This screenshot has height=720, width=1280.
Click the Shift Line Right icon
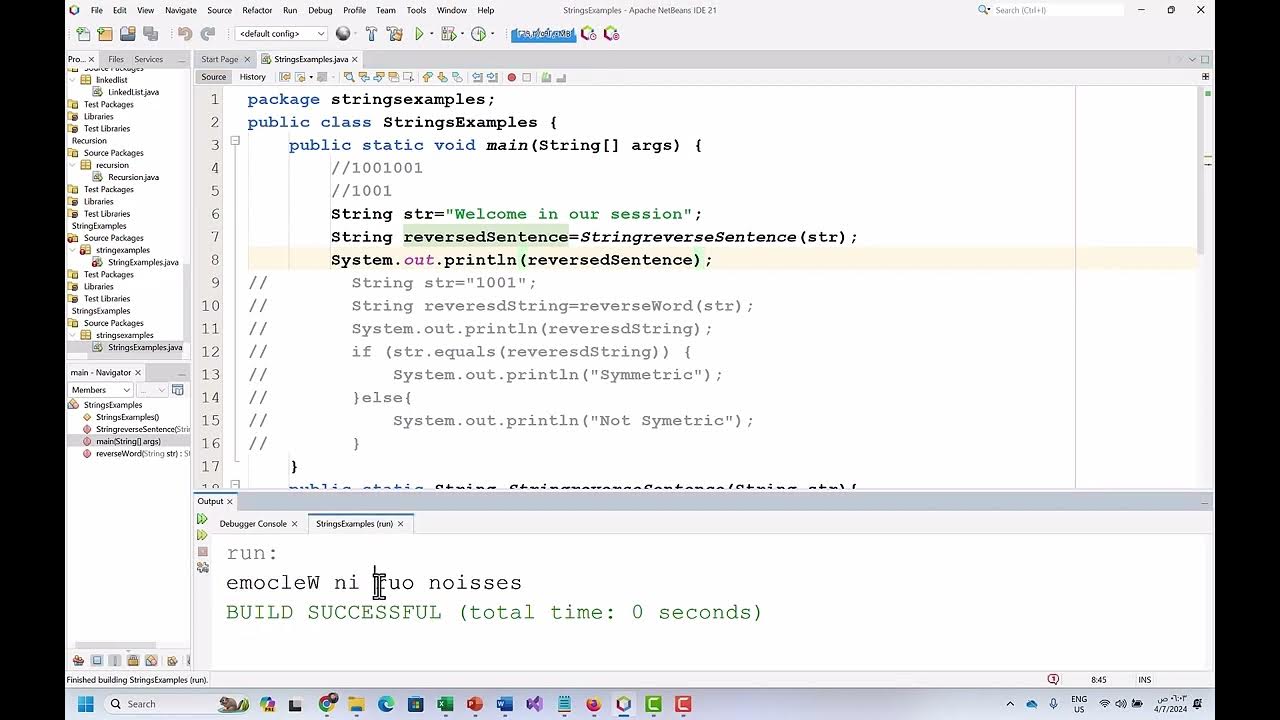[x=492, y=77]
